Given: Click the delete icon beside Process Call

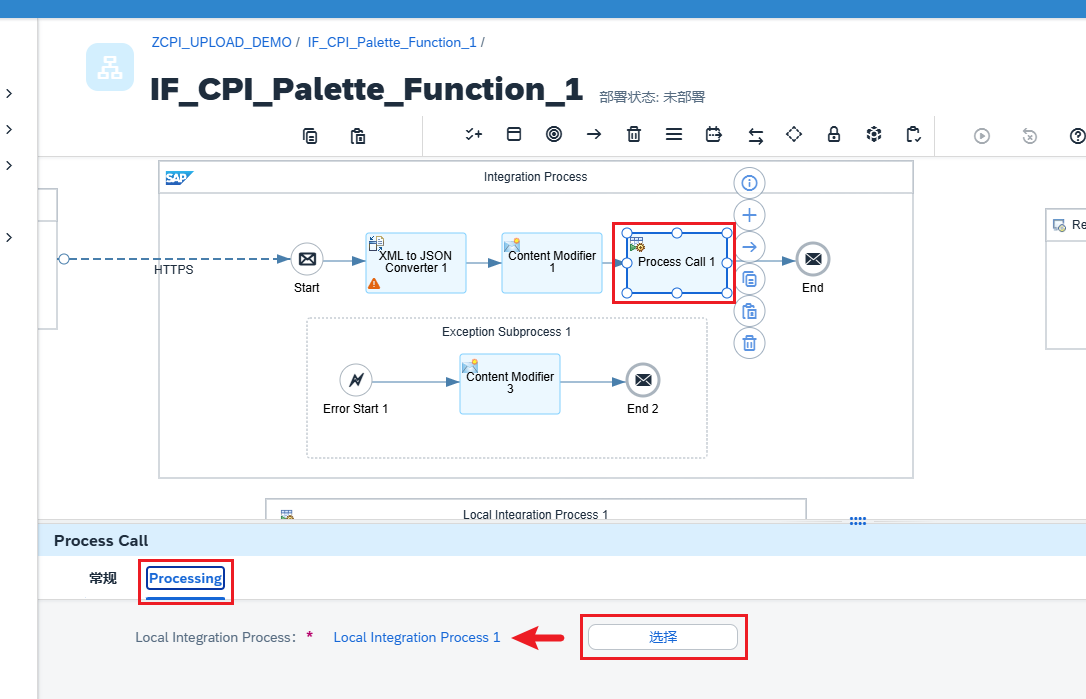Looking at the screenshot, I should 749,343.
